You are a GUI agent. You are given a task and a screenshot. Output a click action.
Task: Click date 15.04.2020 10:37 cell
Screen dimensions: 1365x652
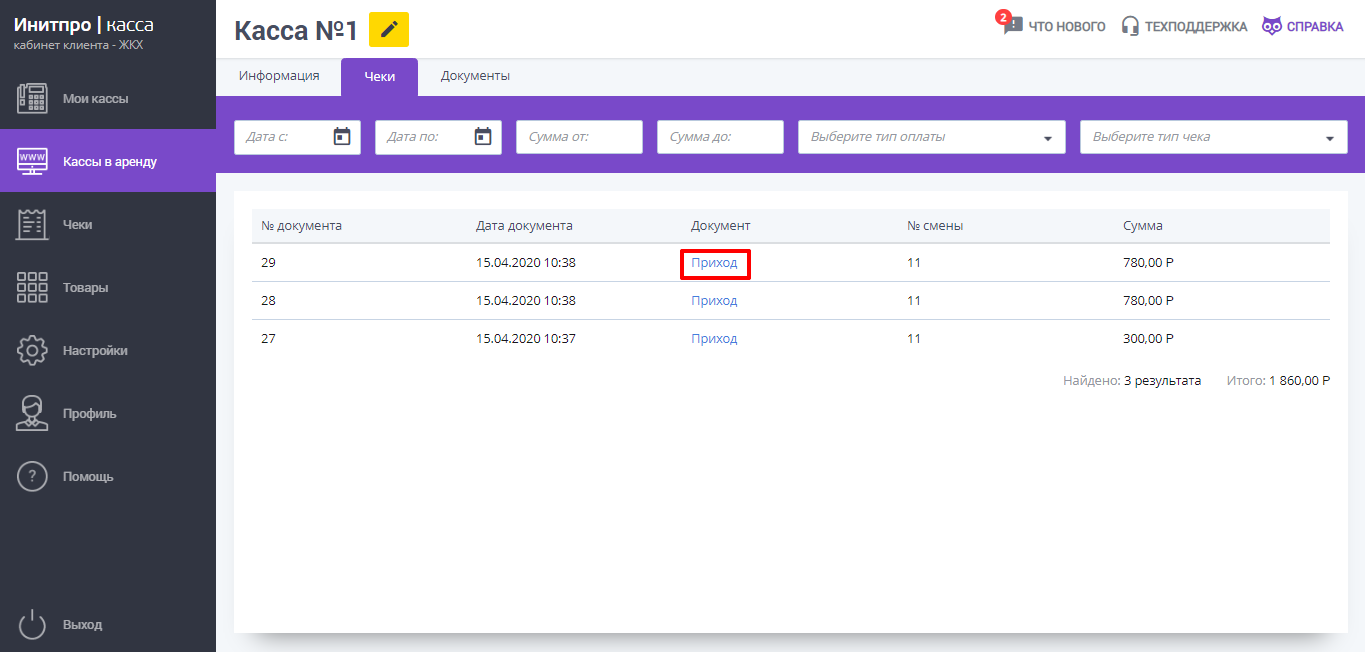(526, 339)
